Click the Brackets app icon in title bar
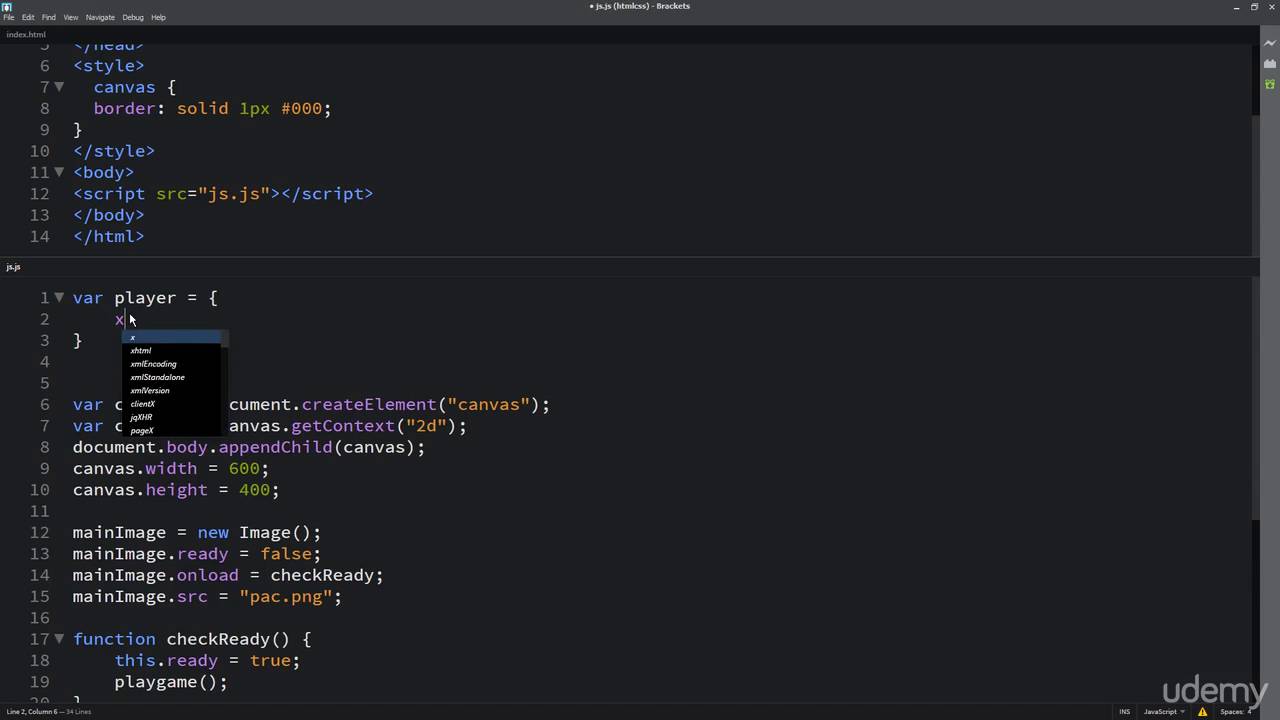The height and width of the screenshot is (720, 1280). pos(7,6)
